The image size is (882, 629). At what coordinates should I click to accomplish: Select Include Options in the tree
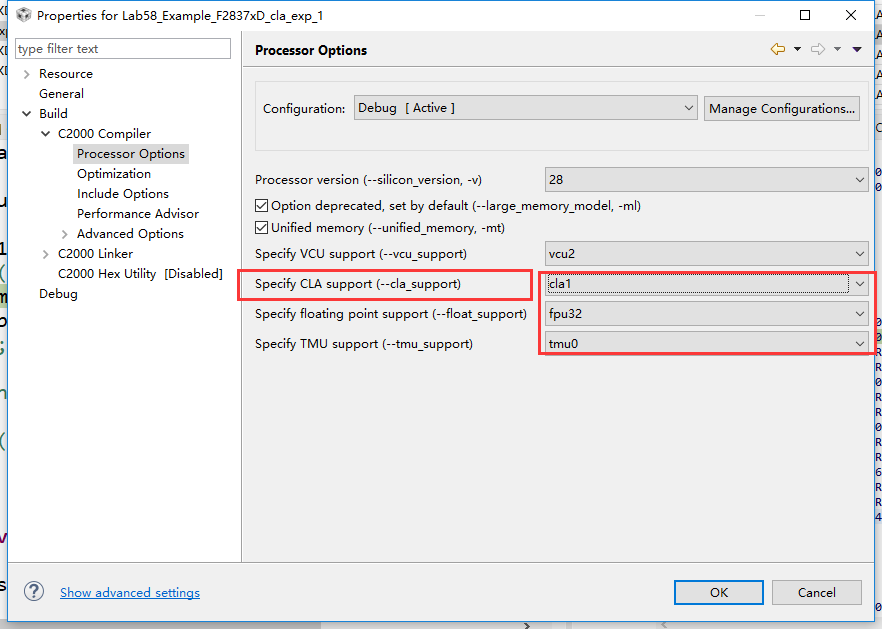click(x=123, y=194)
